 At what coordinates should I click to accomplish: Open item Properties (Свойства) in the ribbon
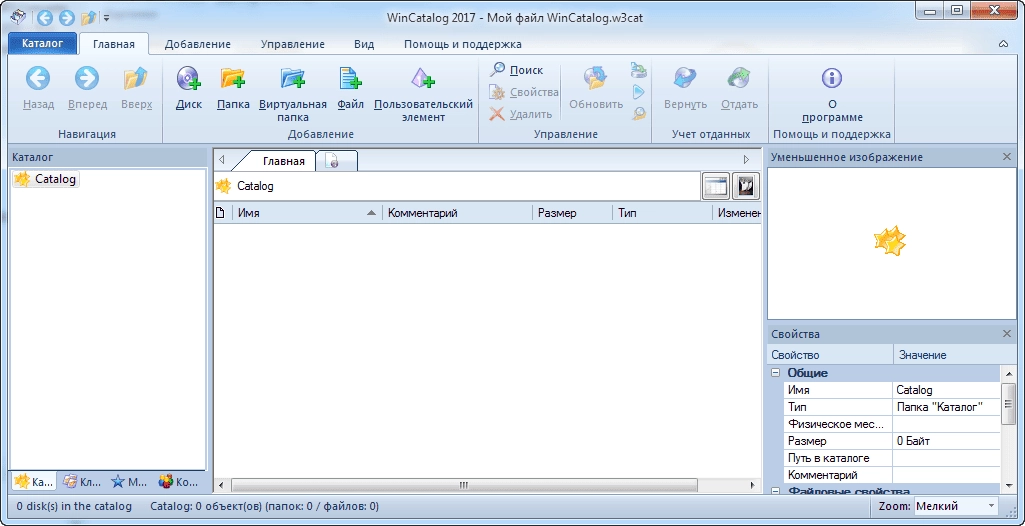524,92
